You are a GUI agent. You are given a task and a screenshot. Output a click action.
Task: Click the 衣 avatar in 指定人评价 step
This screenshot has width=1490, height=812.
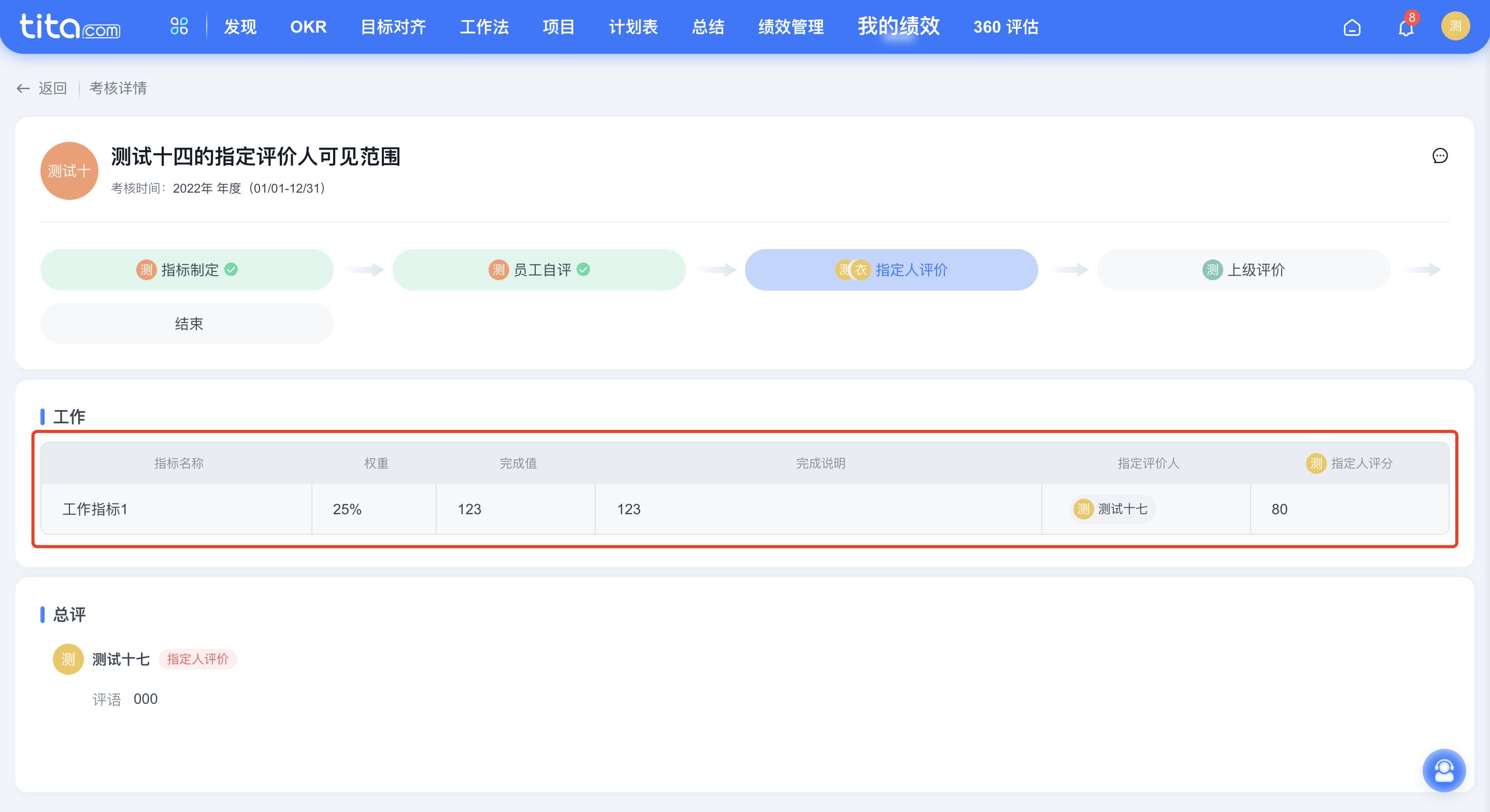861,270
